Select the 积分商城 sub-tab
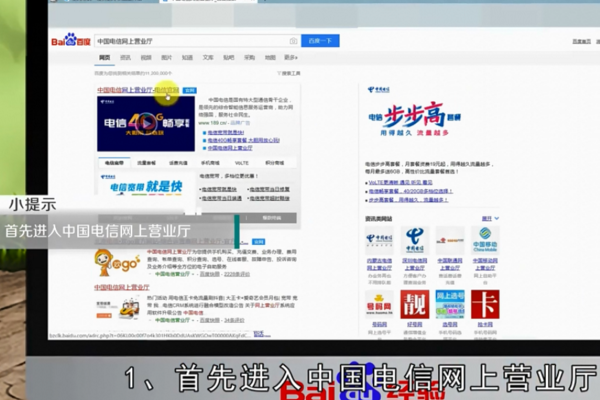The width and height of the screenshot is (600, 400). pos(274,163)
